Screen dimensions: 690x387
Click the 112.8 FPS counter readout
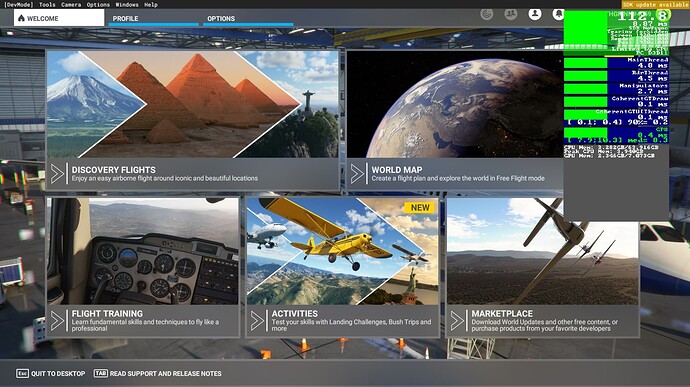tap(642, 16)
